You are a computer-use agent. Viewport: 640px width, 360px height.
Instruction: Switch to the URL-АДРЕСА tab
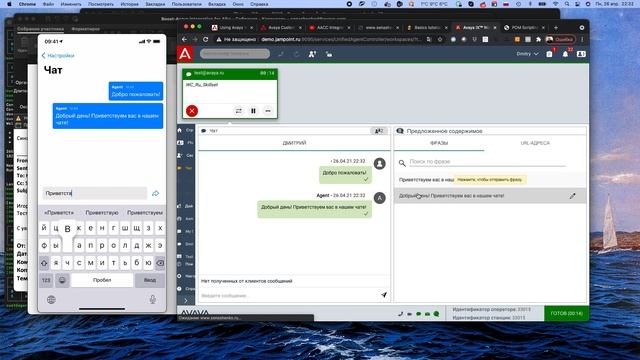535,143
